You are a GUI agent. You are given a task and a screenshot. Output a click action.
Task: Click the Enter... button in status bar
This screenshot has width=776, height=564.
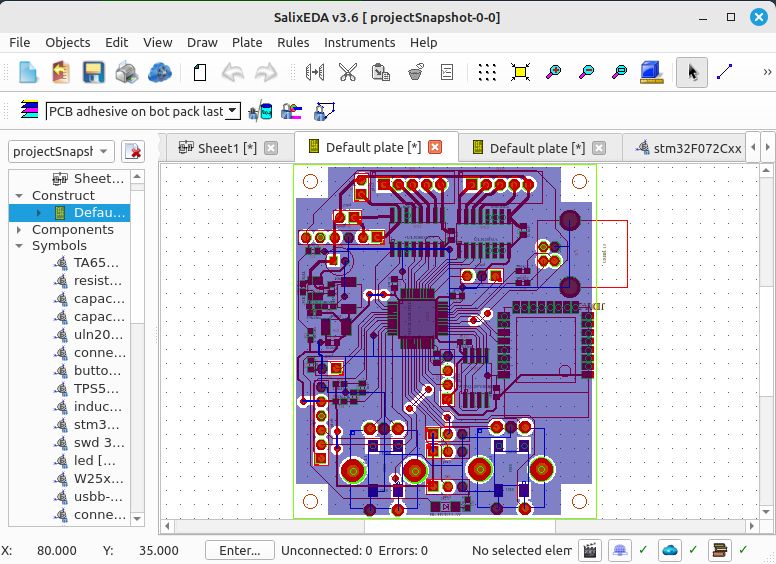click(x=240, y=550)
